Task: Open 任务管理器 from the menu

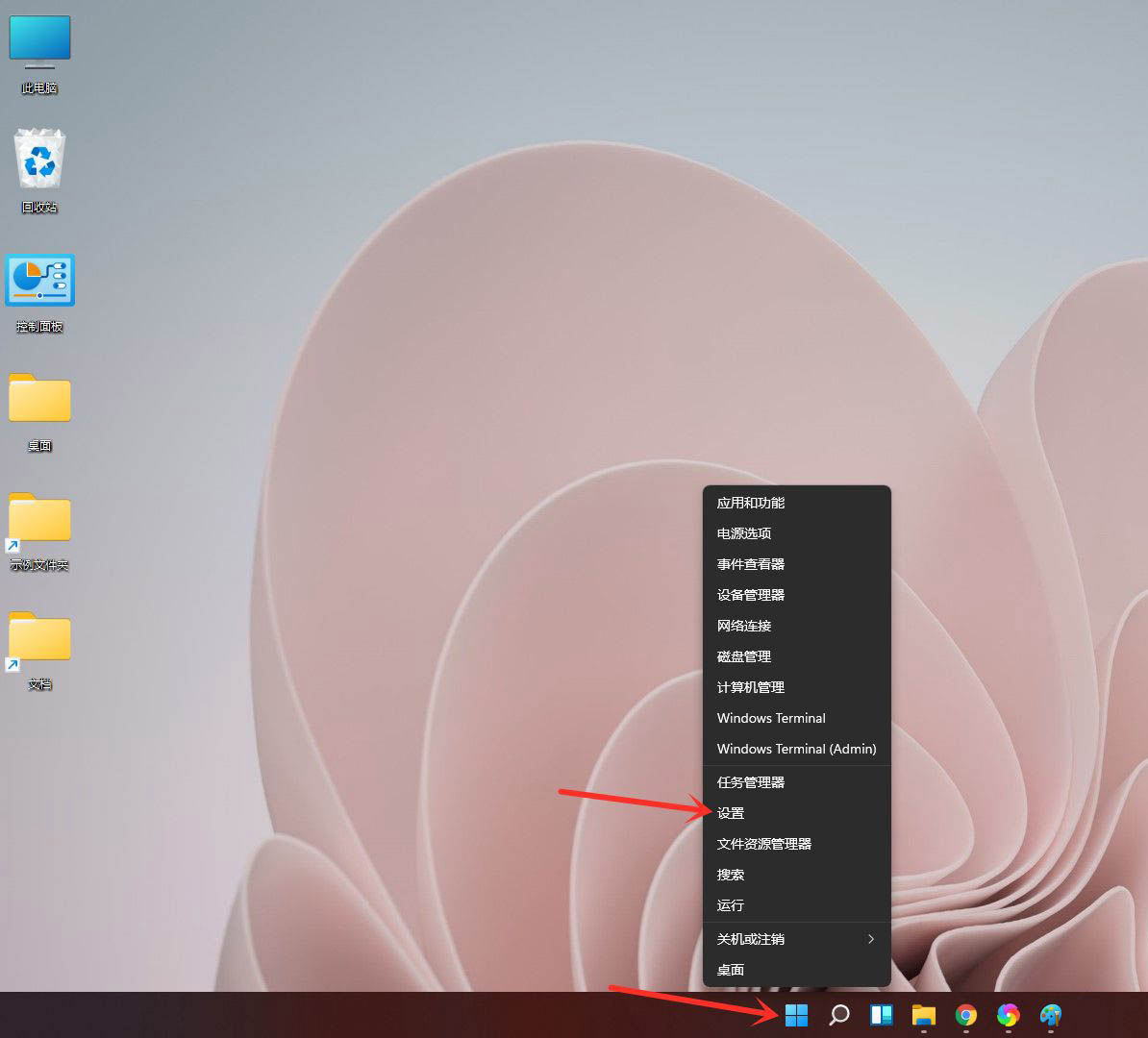Action: pyautogui.click(x=751, y=781)
